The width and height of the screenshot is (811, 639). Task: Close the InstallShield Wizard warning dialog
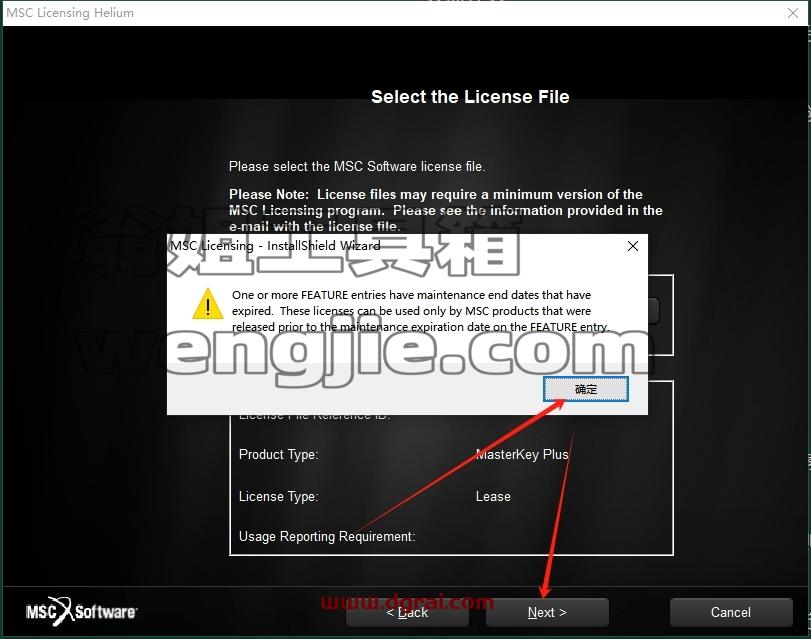pyautogui.click(x=633, y=246)
